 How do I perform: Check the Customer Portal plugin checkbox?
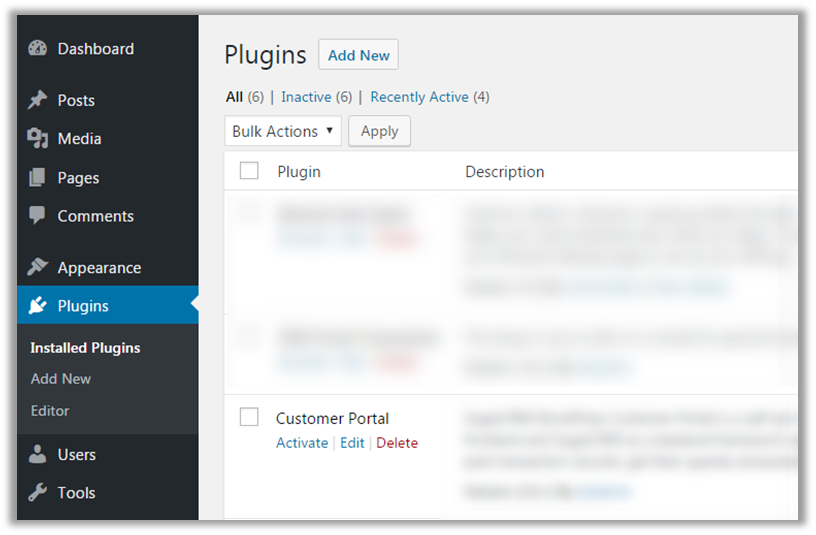point(249,417)
